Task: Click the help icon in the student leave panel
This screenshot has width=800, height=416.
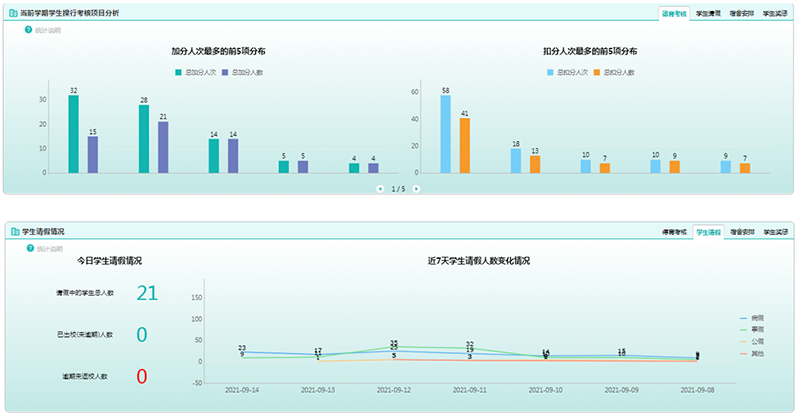Action: [x=30, y=248]
